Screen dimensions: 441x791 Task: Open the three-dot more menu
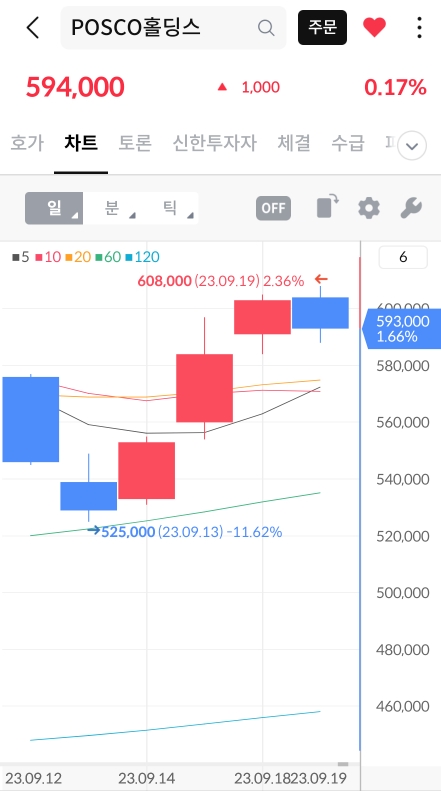point(419,28)
